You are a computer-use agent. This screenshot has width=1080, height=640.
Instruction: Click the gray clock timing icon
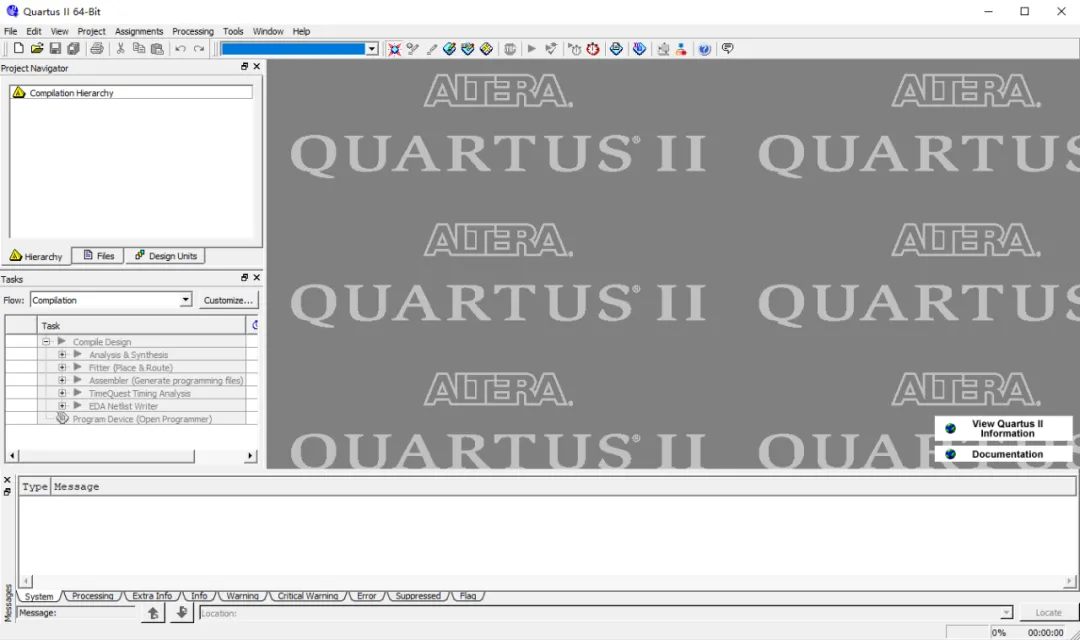(574, 48)
